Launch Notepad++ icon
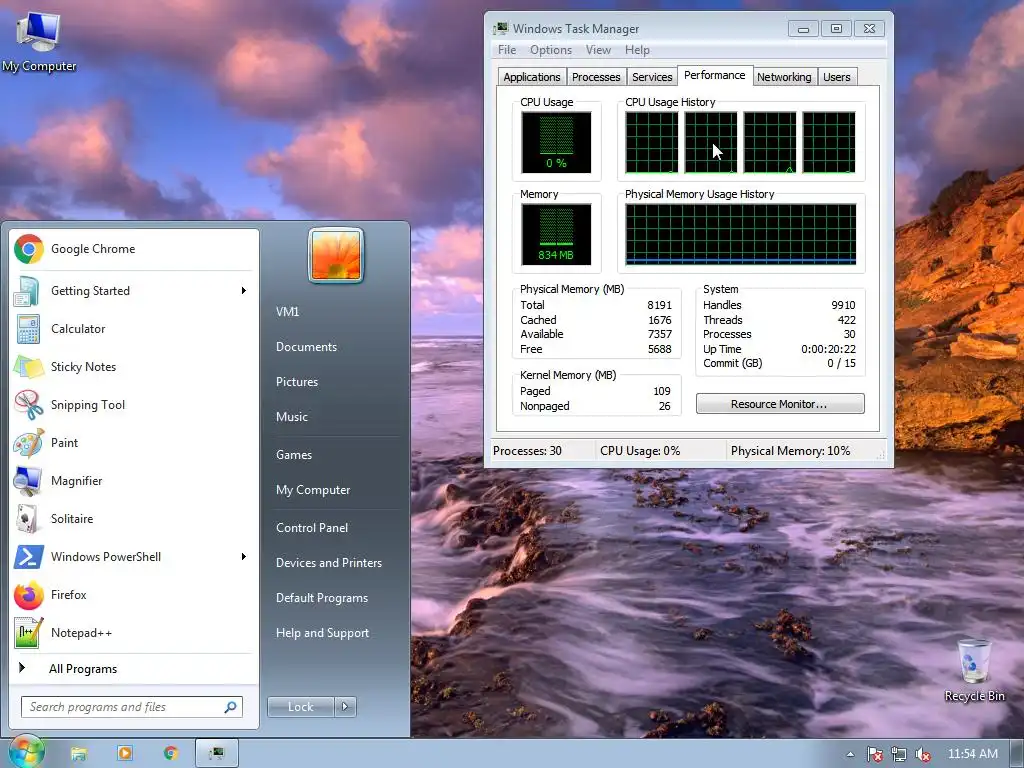Image resolution: width=1024 pixels, height=768 pixels. point(29,633)
